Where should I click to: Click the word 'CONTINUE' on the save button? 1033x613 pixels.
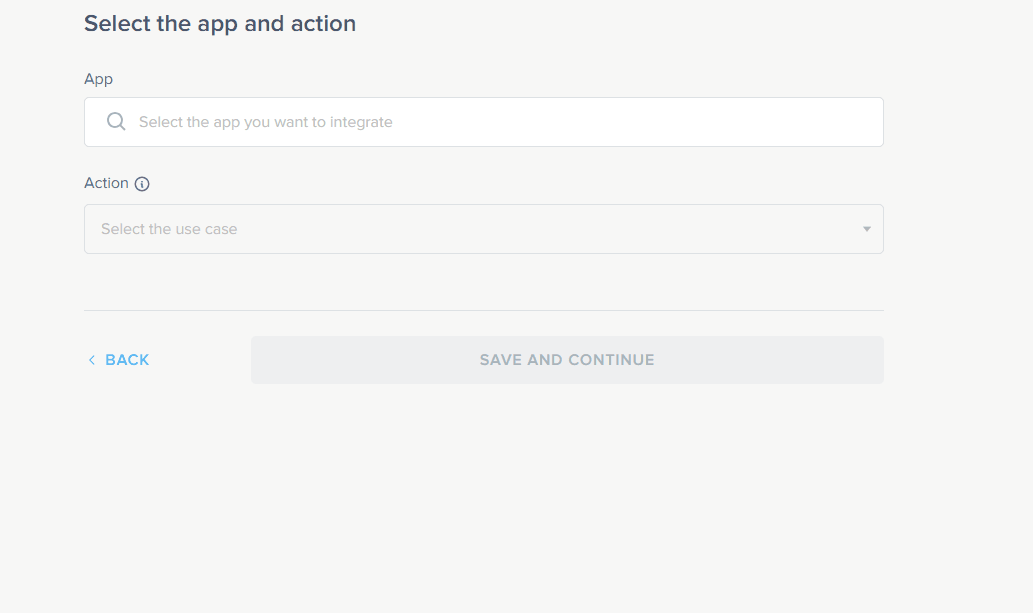[610, 360]
